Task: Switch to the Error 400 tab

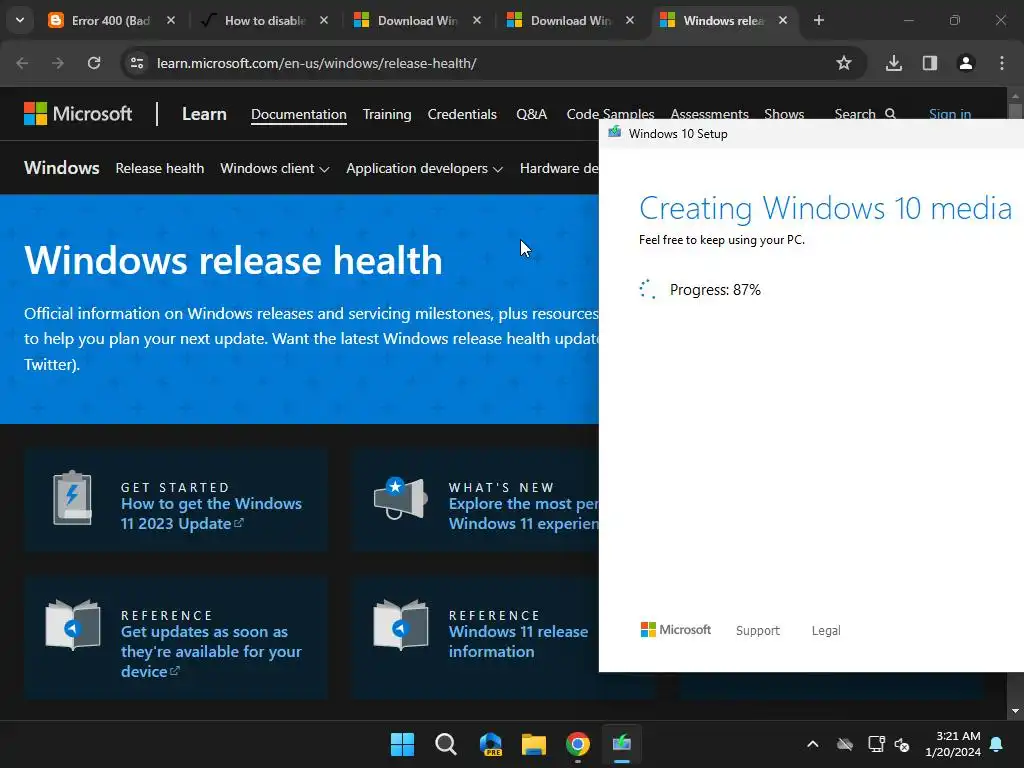Action: (111, 20)
